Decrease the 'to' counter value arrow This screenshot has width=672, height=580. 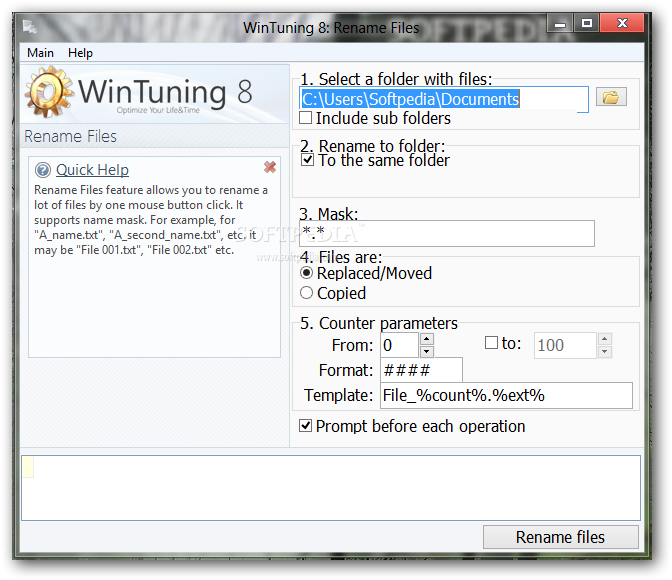point(604,352)
